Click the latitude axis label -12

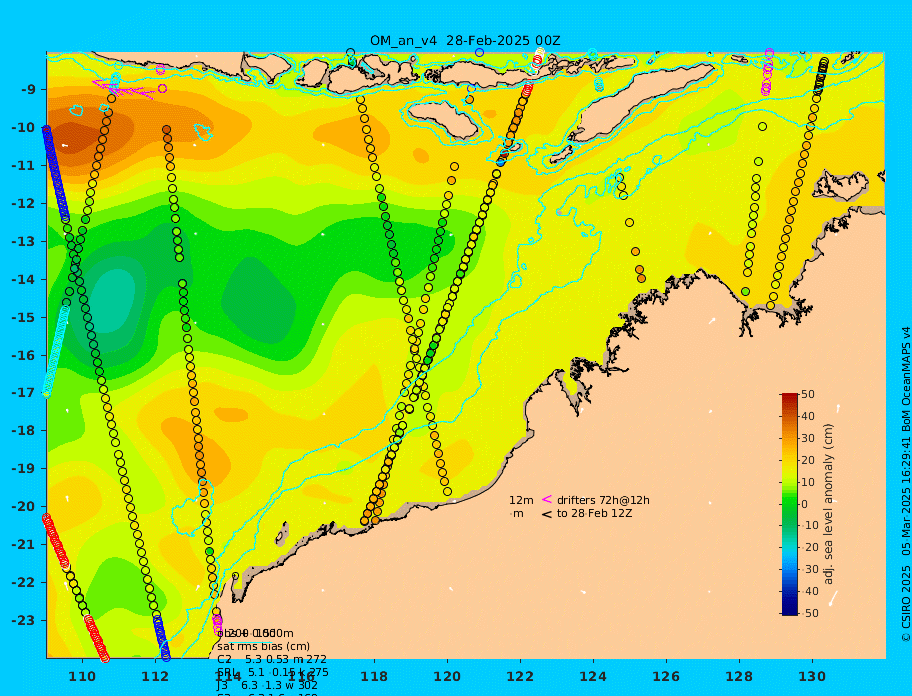pyautogui.click(x=24, y=204)
